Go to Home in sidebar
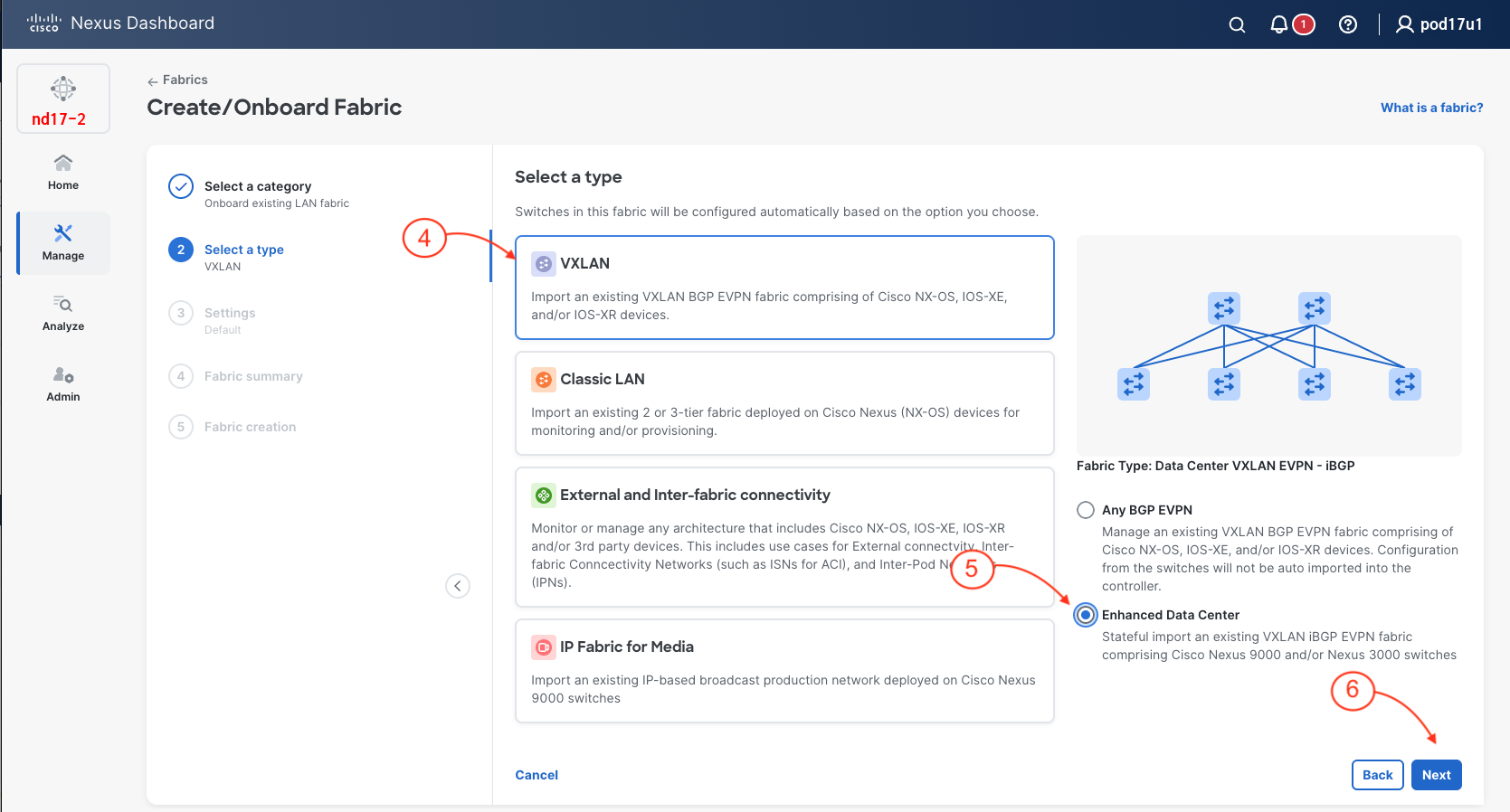 pyautogui.click(x=63, y=172)
